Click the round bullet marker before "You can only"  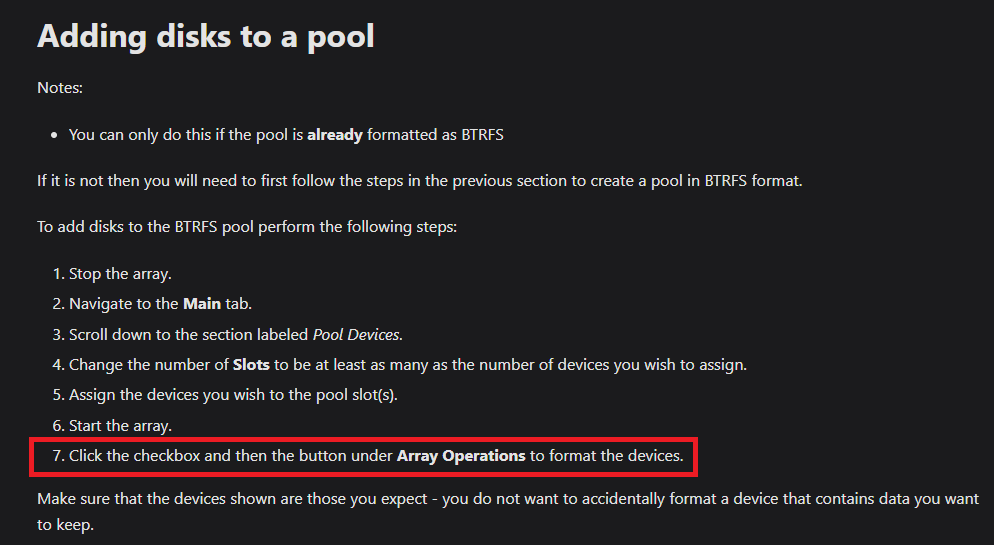coord(55,135)
